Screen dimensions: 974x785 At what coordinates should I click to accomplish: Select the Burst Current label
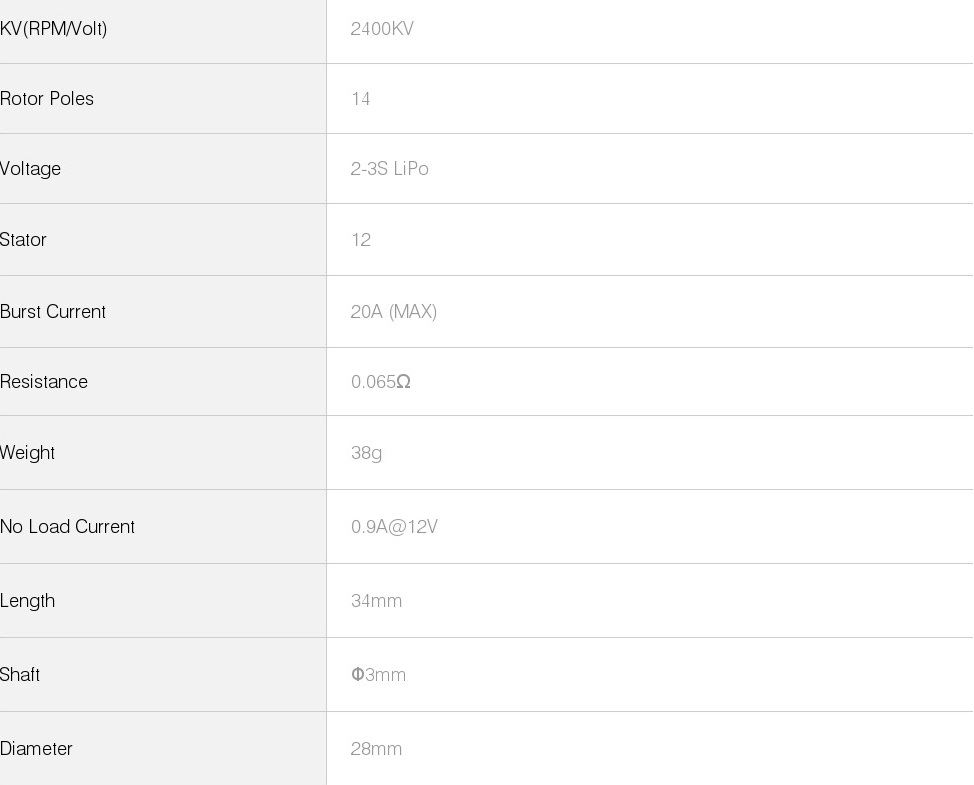(53, 312)
